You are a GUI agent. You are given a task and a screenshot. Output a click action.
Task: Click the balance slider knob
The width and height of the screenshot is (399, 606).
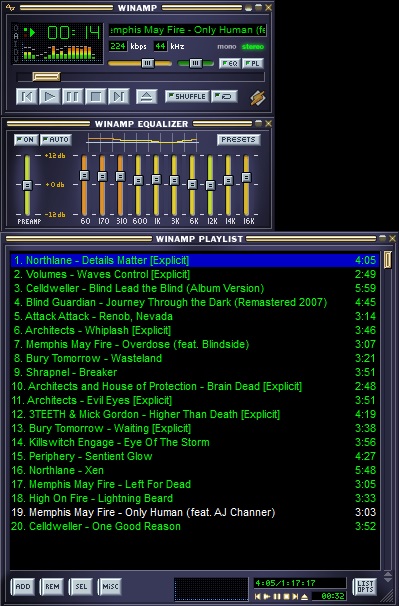196,63
